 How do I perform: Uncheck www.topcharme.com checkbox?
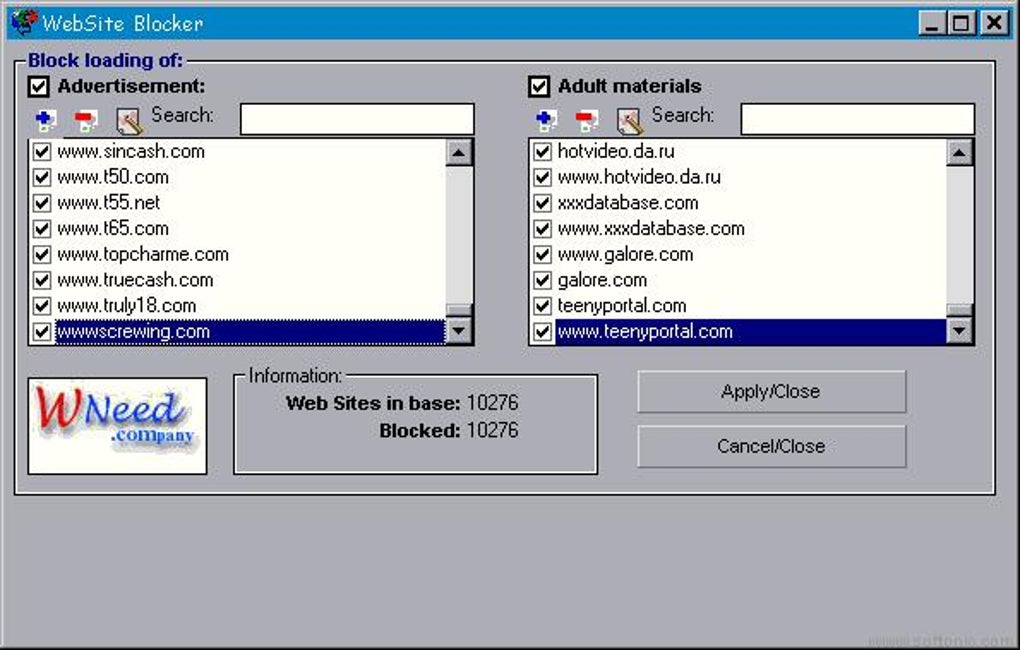(42, 254)
